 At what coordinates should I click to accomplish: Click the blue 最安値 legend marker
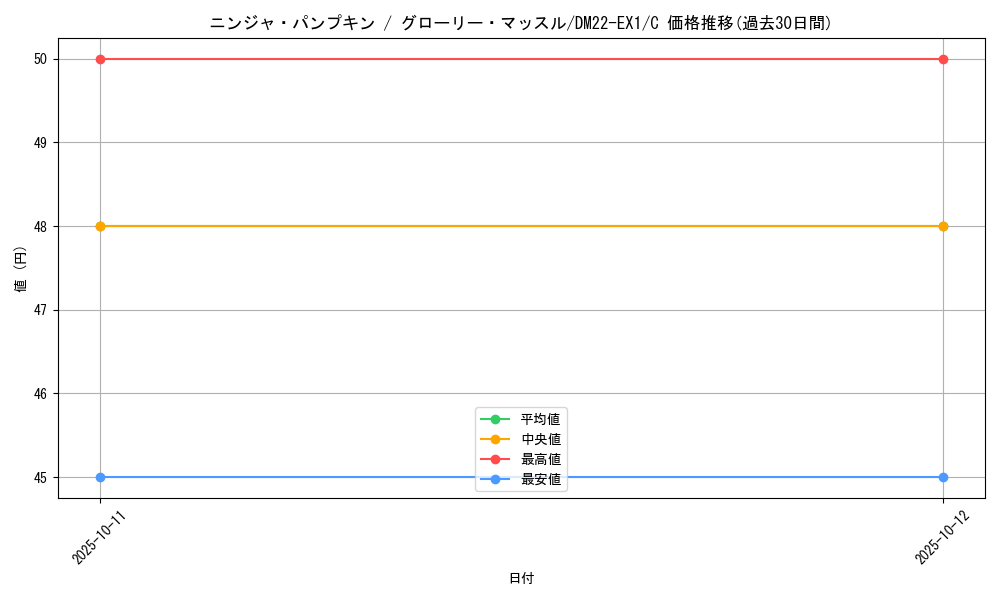(x=495, y=479)
